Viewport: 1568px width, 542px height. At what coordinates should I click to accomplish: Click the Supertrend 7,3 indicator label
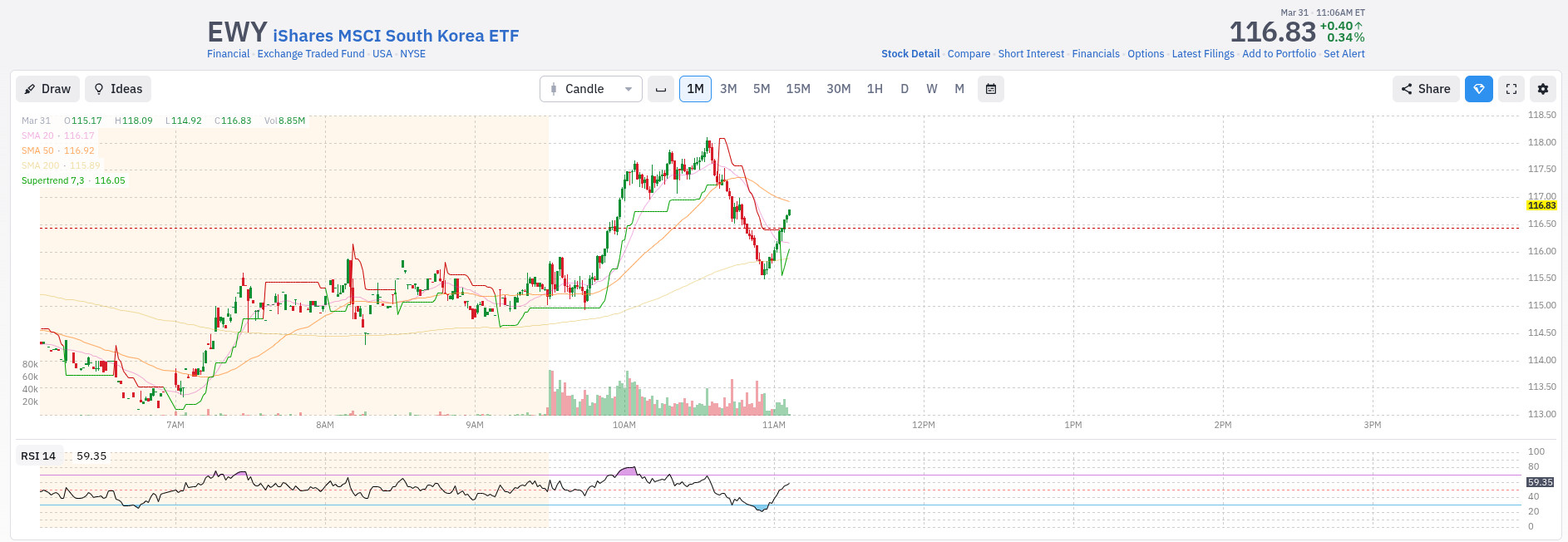pos(52,180)
